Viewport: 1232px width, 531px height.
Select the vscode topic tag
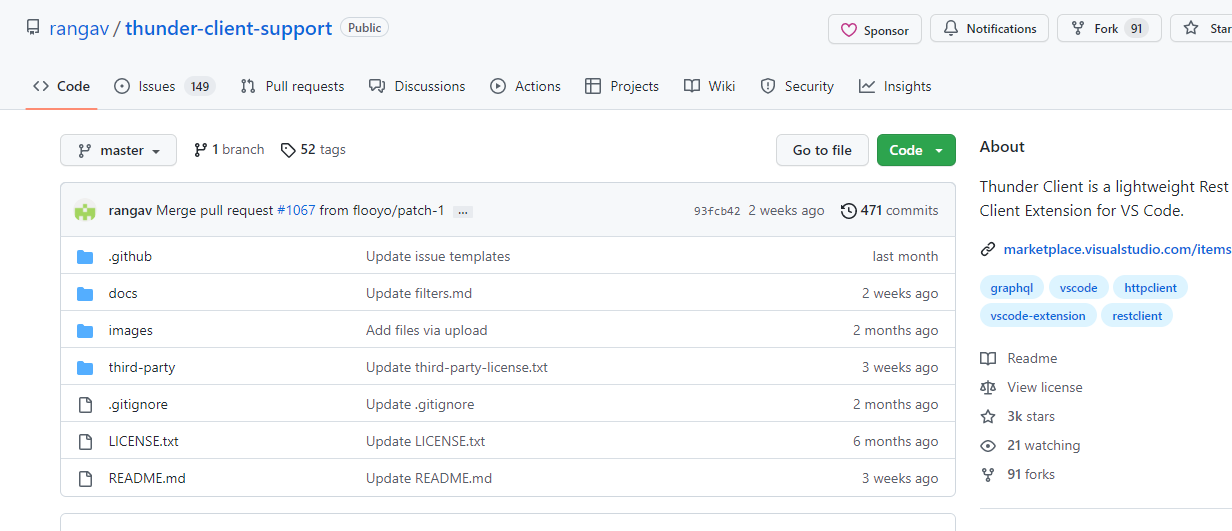[1078, 288]
